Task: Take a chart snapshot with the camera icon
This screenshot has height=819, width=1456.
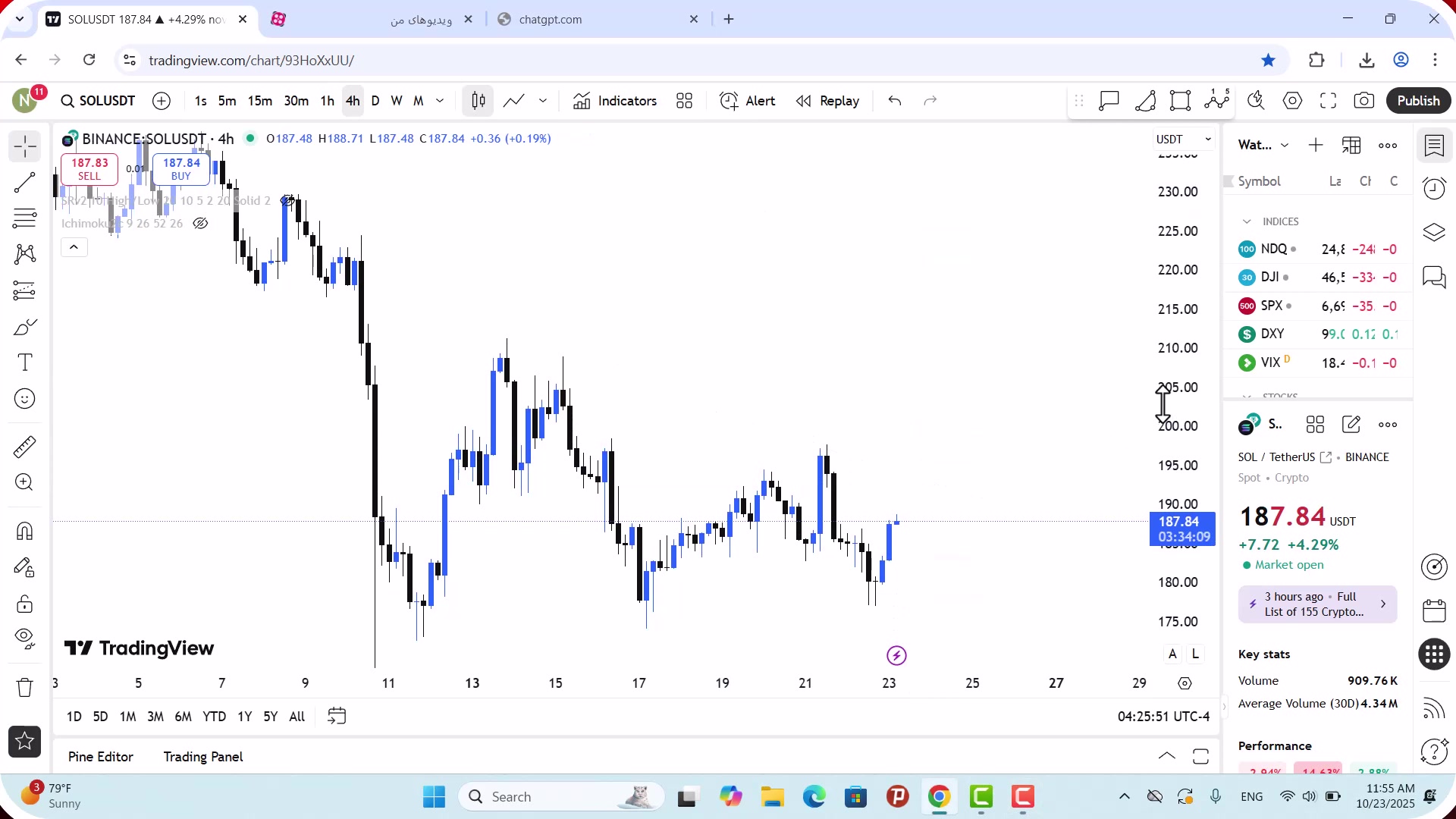Action: [1363, 101]
